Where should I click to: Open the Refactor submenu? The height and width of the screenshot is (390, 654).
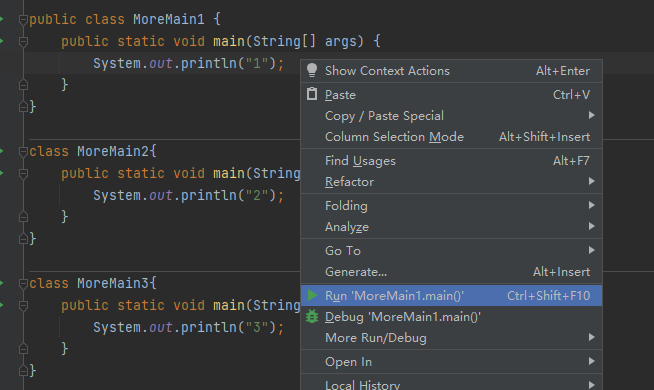[451, 182]
